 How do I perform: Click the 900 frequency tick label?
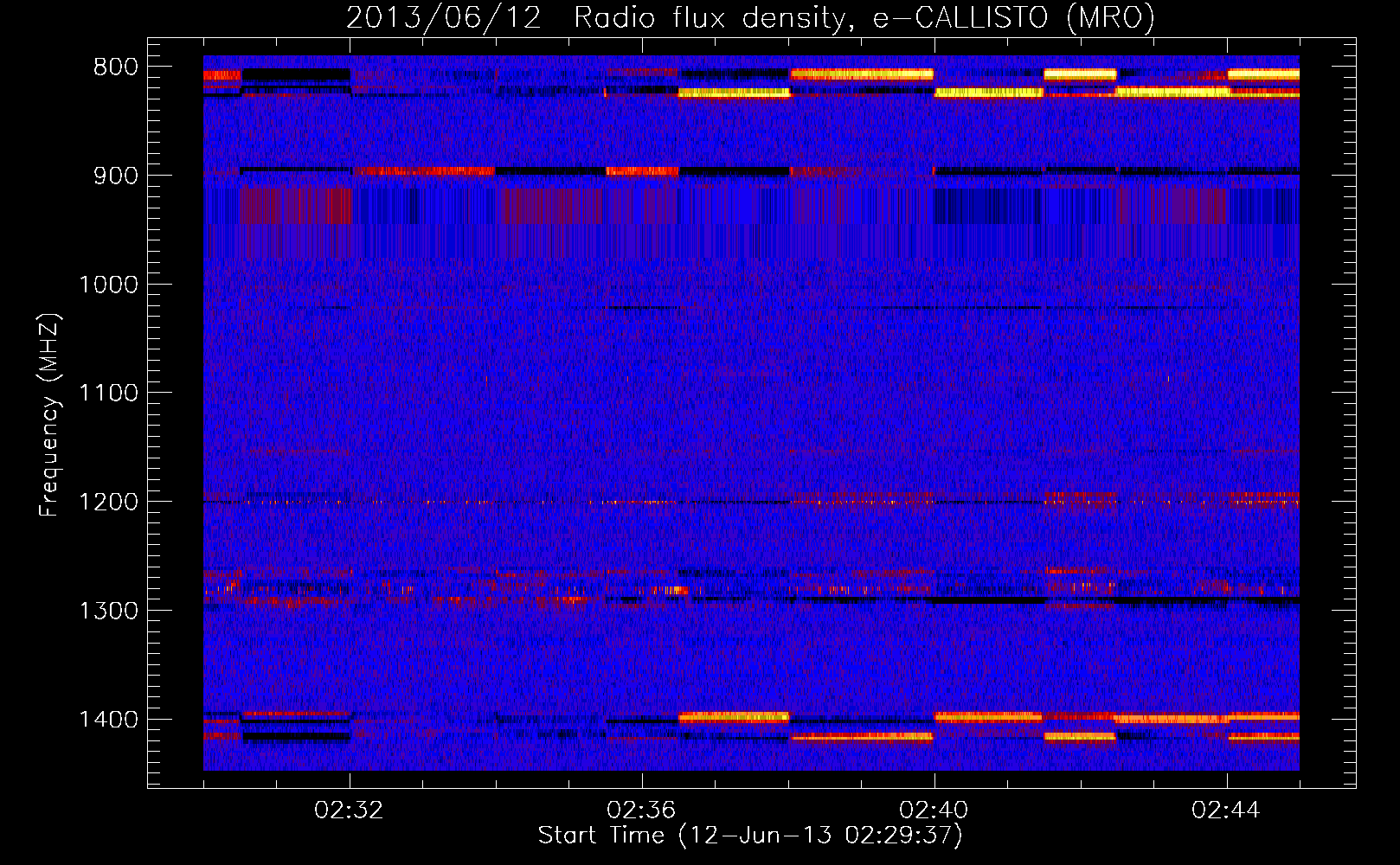[115, 176]
